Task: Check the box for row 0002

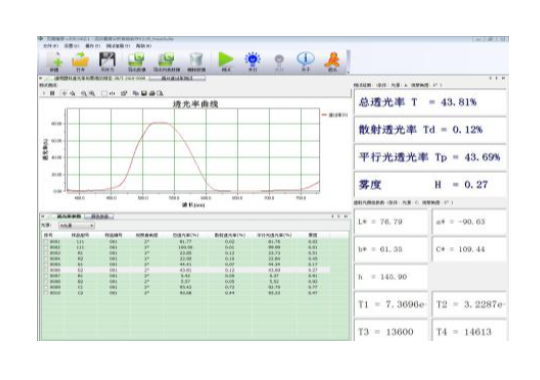Action: [46, 247]
